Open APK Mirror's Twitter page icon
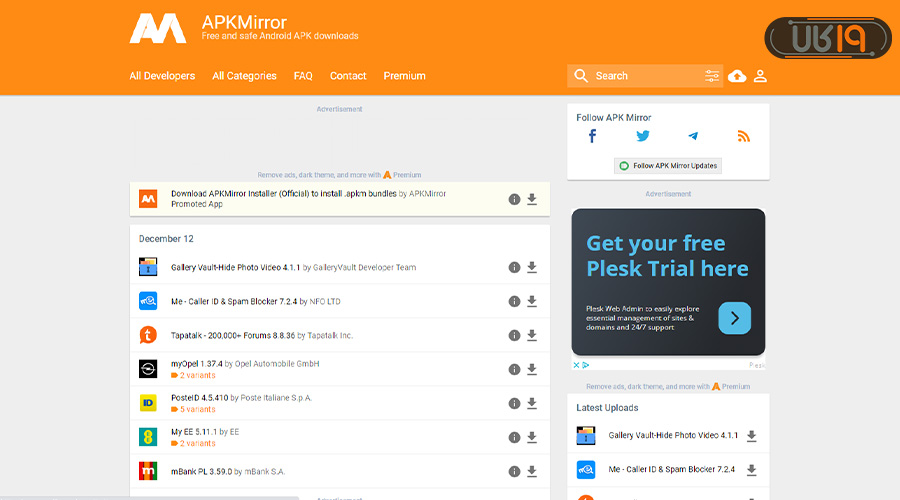The width and height of the screenshot is (900, 500). coord(642,137)
